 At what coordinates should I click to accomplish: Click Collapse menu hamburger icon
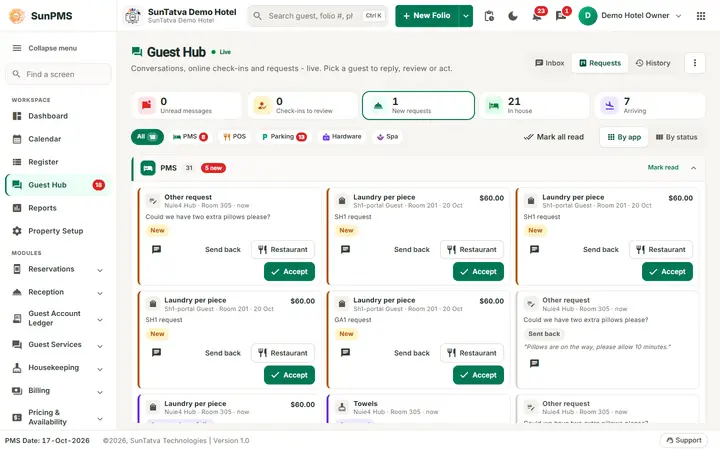tap(17, 48)
